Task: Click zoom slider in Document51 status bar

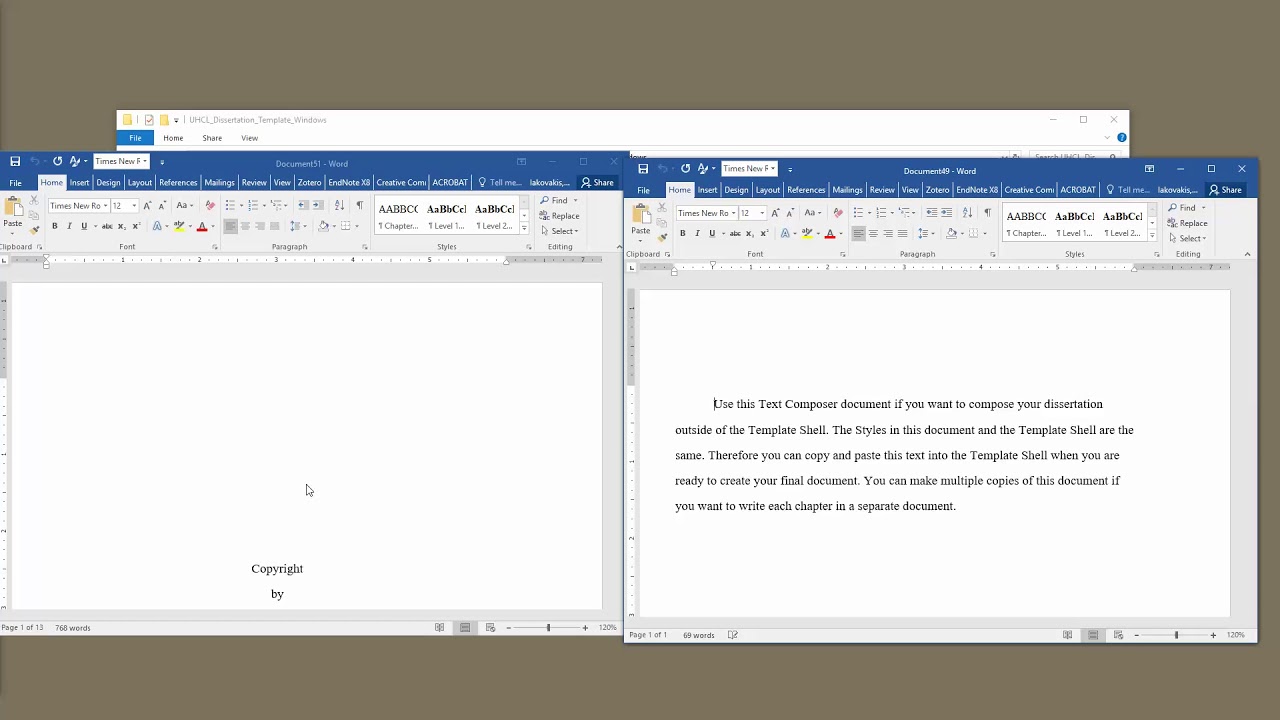Action: pyautogui.click(x=548, y=628)
